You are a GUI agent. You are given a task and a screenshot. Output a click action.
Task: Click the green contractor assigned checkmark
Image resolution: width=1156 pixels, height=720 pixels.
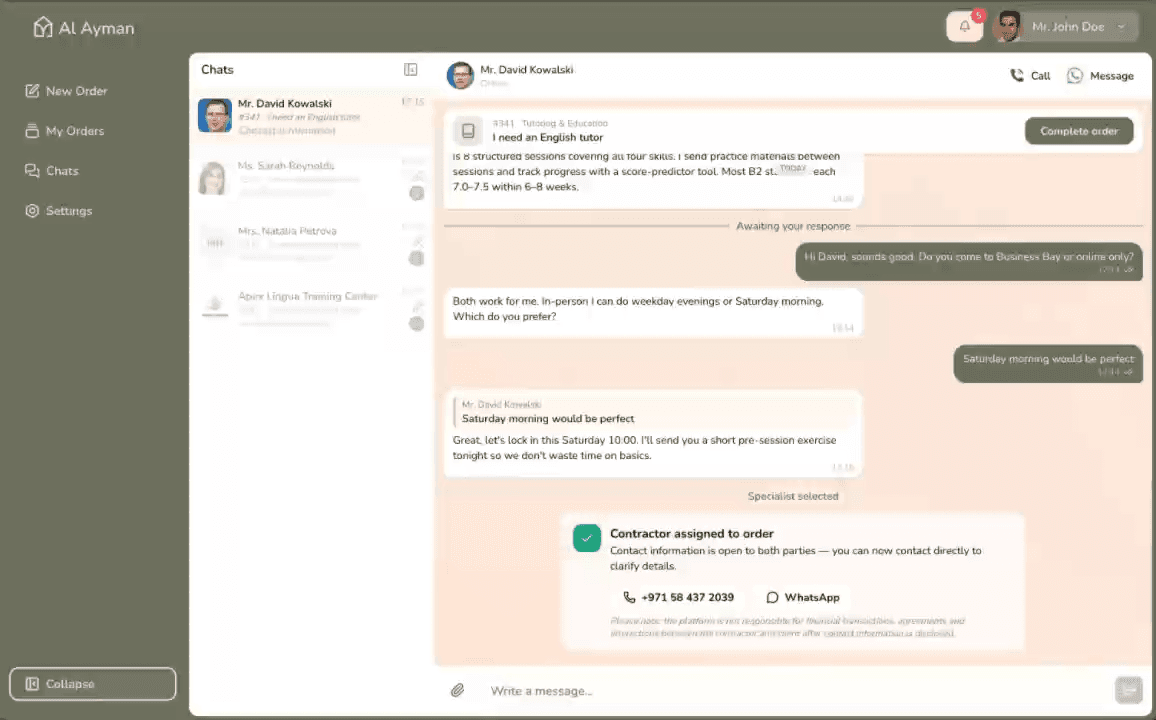click(587, 538)
